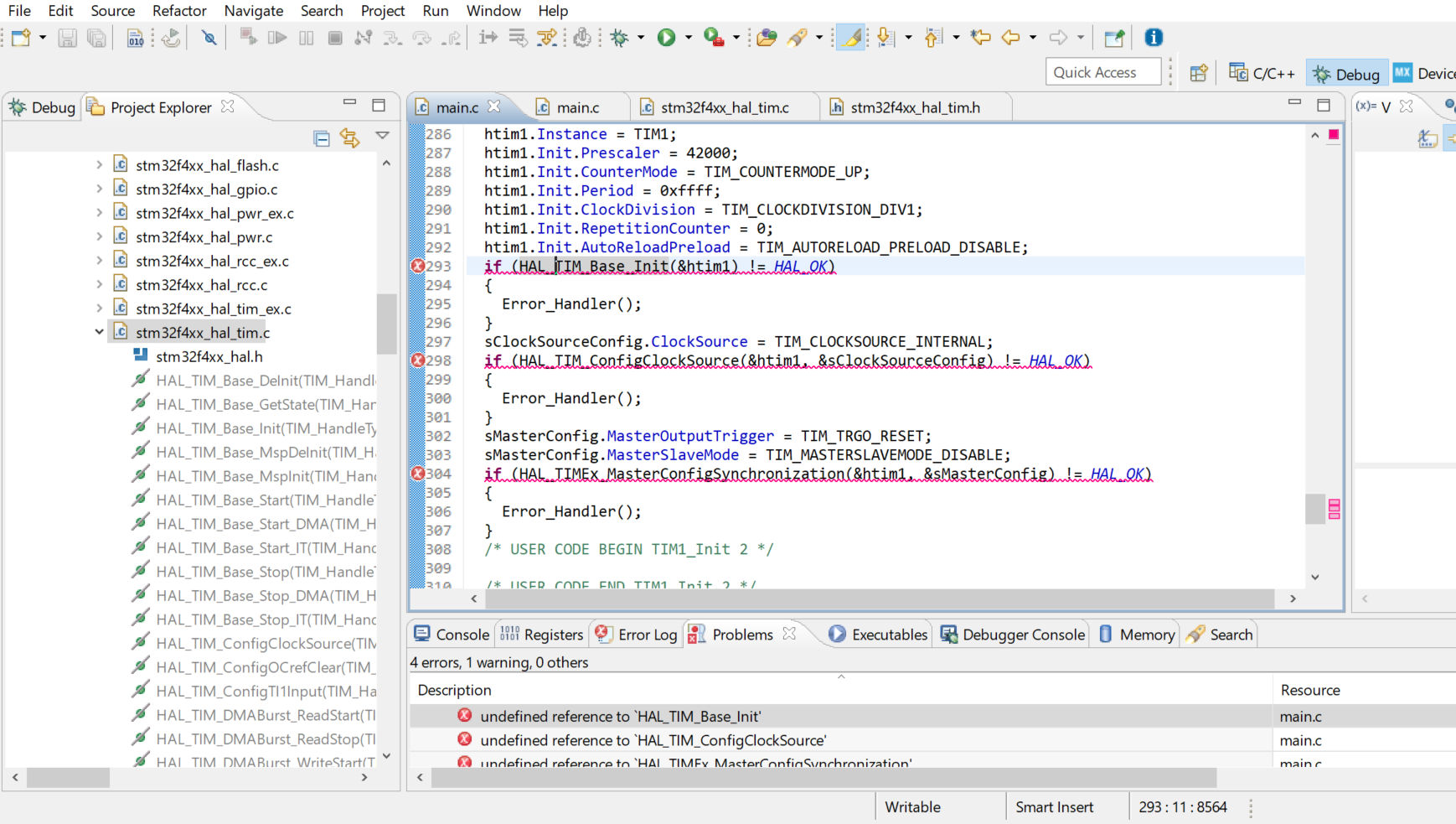
Task: Toggle Pin Editor button
Action: (x=1113, y=38)
